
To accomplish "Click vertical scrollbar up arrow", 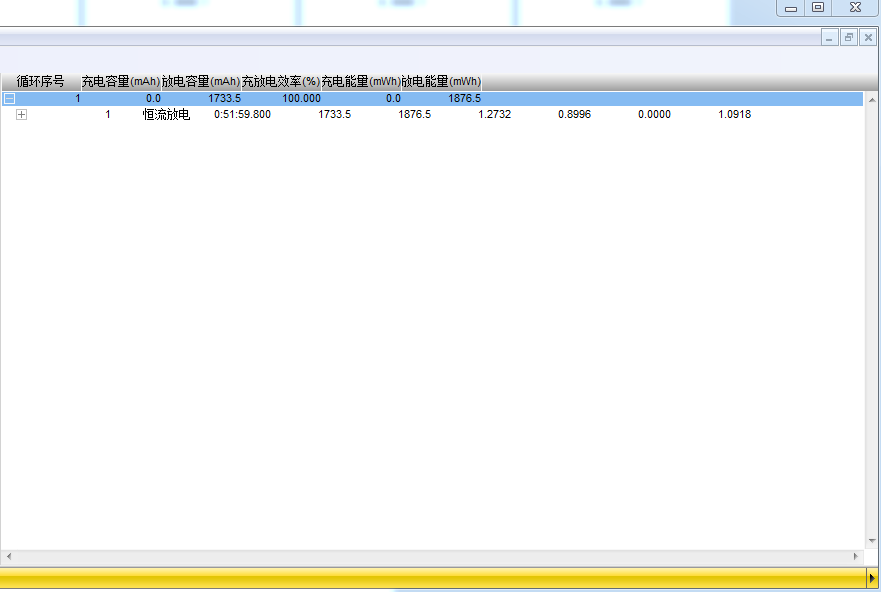I will coord(872,100).
